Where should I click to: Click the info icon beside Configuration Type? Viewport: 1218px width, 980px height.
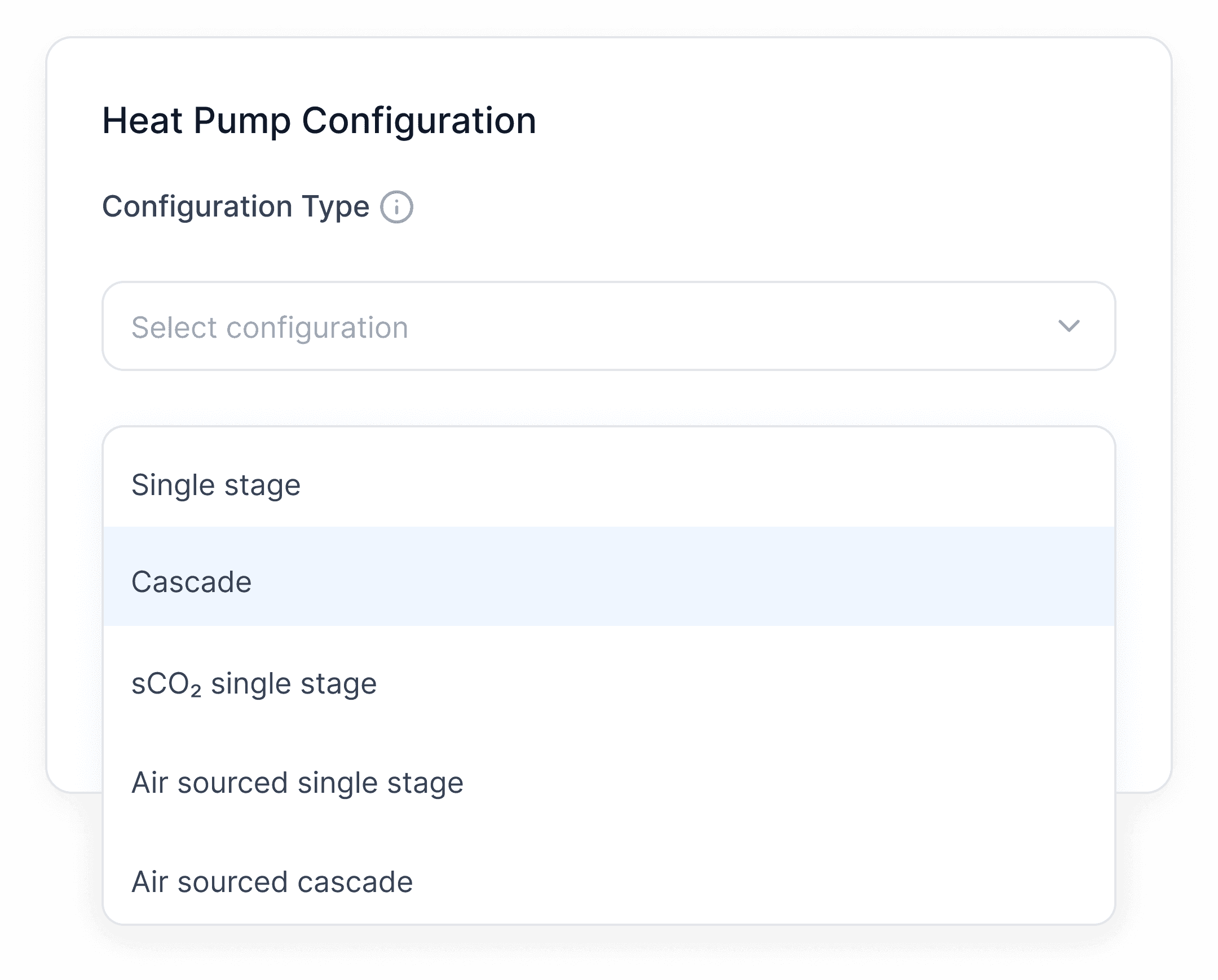[396, 208]
